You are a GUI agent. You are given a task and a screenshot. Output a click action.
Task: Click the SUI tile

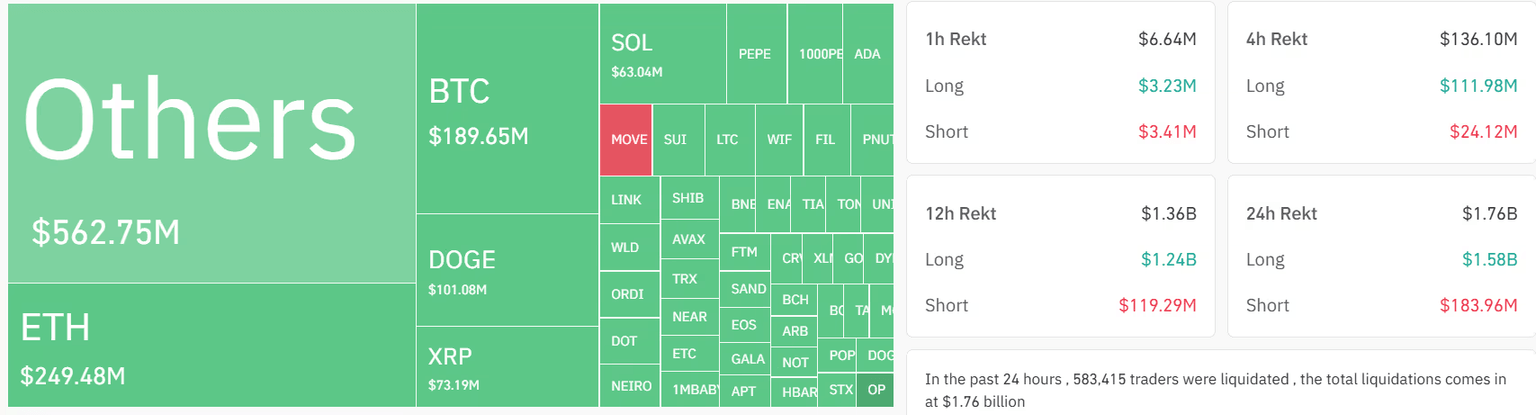click(x=677, y=140)
